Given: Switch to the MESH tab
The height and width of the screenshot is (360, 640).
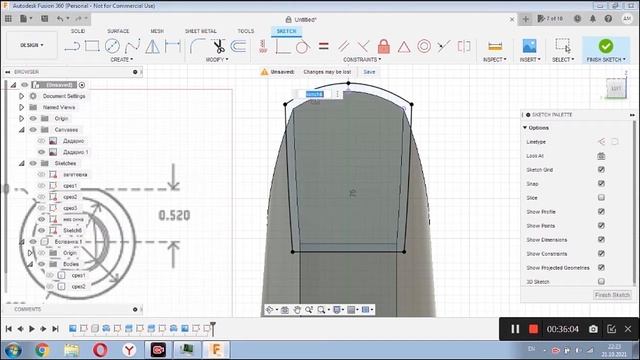Looking at the screenshot, I should 157,31.
